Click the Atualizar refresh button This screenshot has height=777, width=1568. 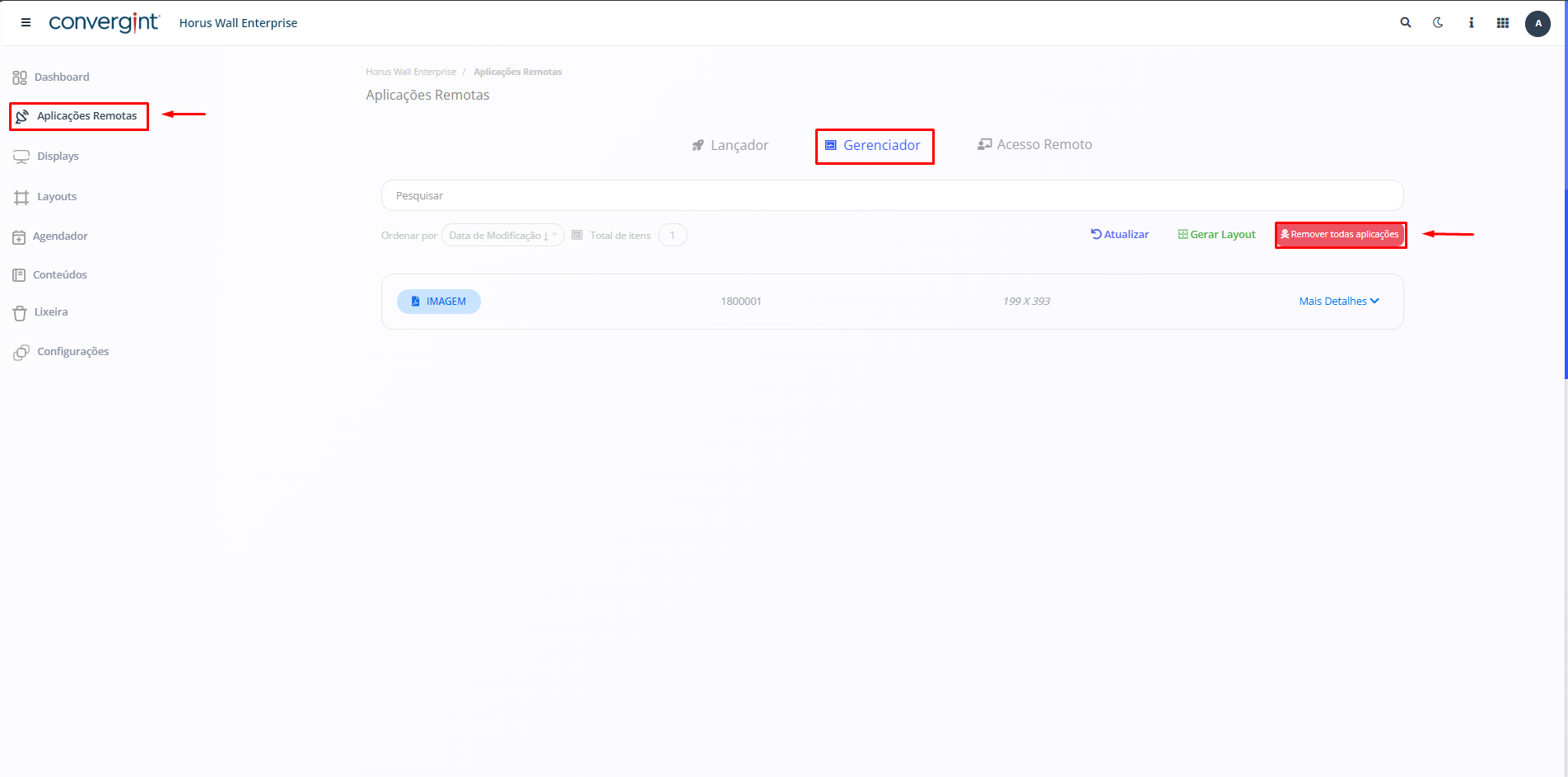pos(1120,235)
